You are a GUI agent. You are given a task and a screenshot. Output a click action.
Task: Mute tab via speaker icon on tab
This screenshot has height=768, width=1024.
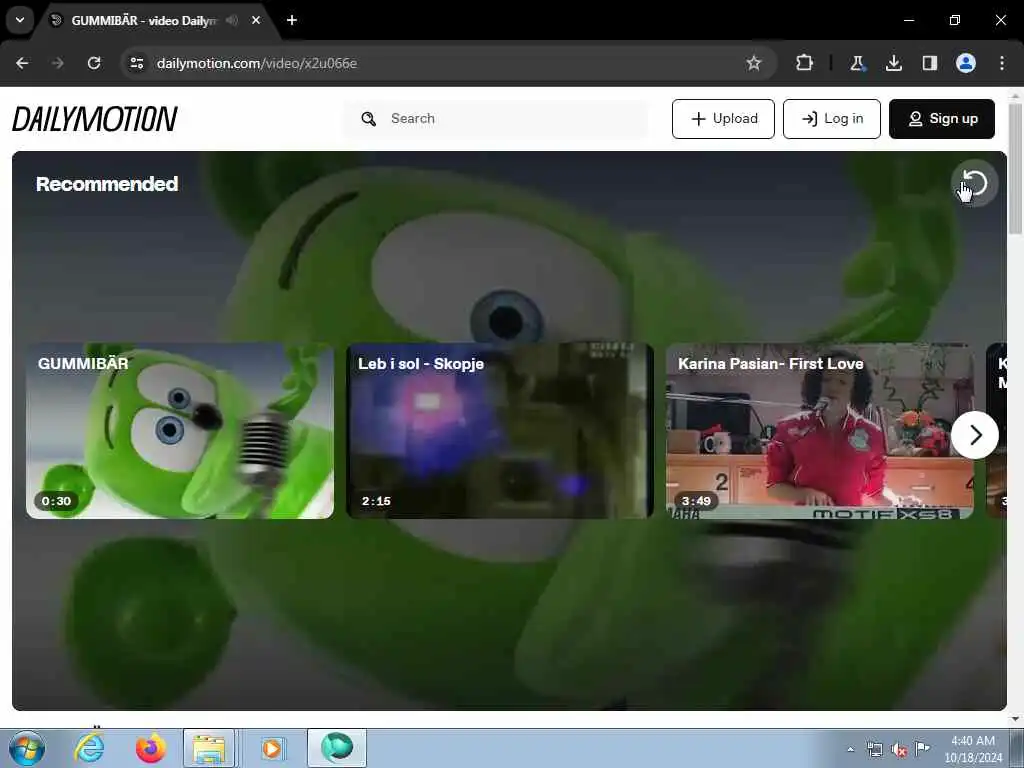(232, 20)
